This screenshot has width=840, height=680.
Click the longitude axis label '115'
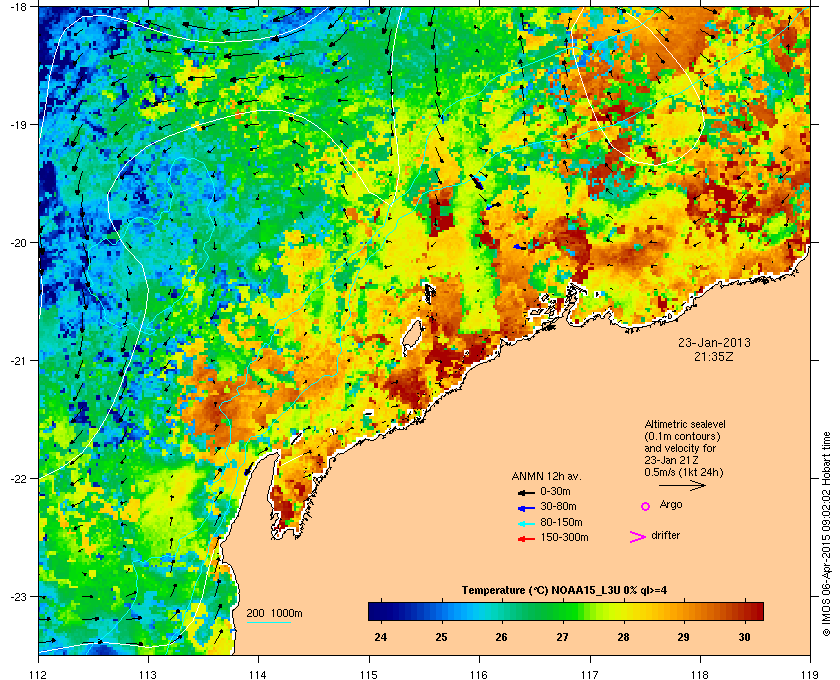pos(369,675)
